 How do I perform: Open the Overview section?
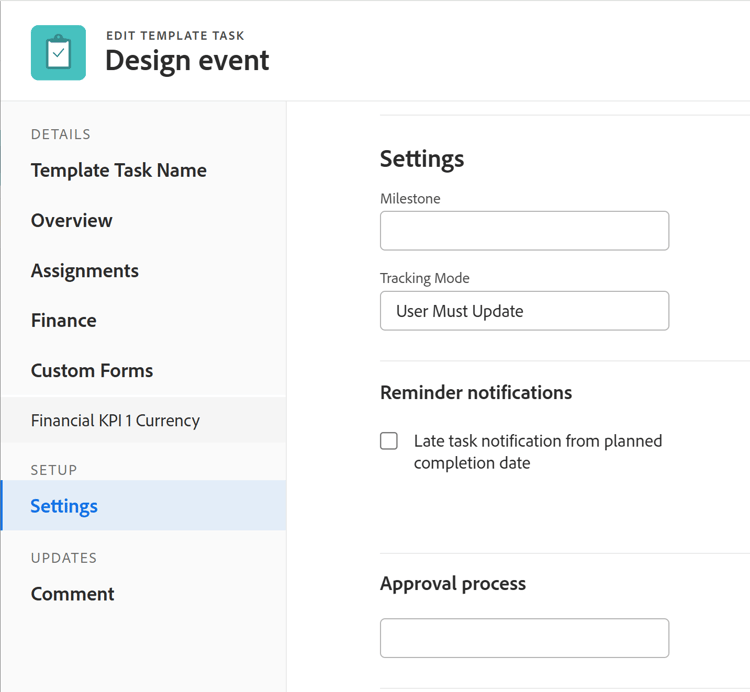pyautogui.click(x=72, y=220)
